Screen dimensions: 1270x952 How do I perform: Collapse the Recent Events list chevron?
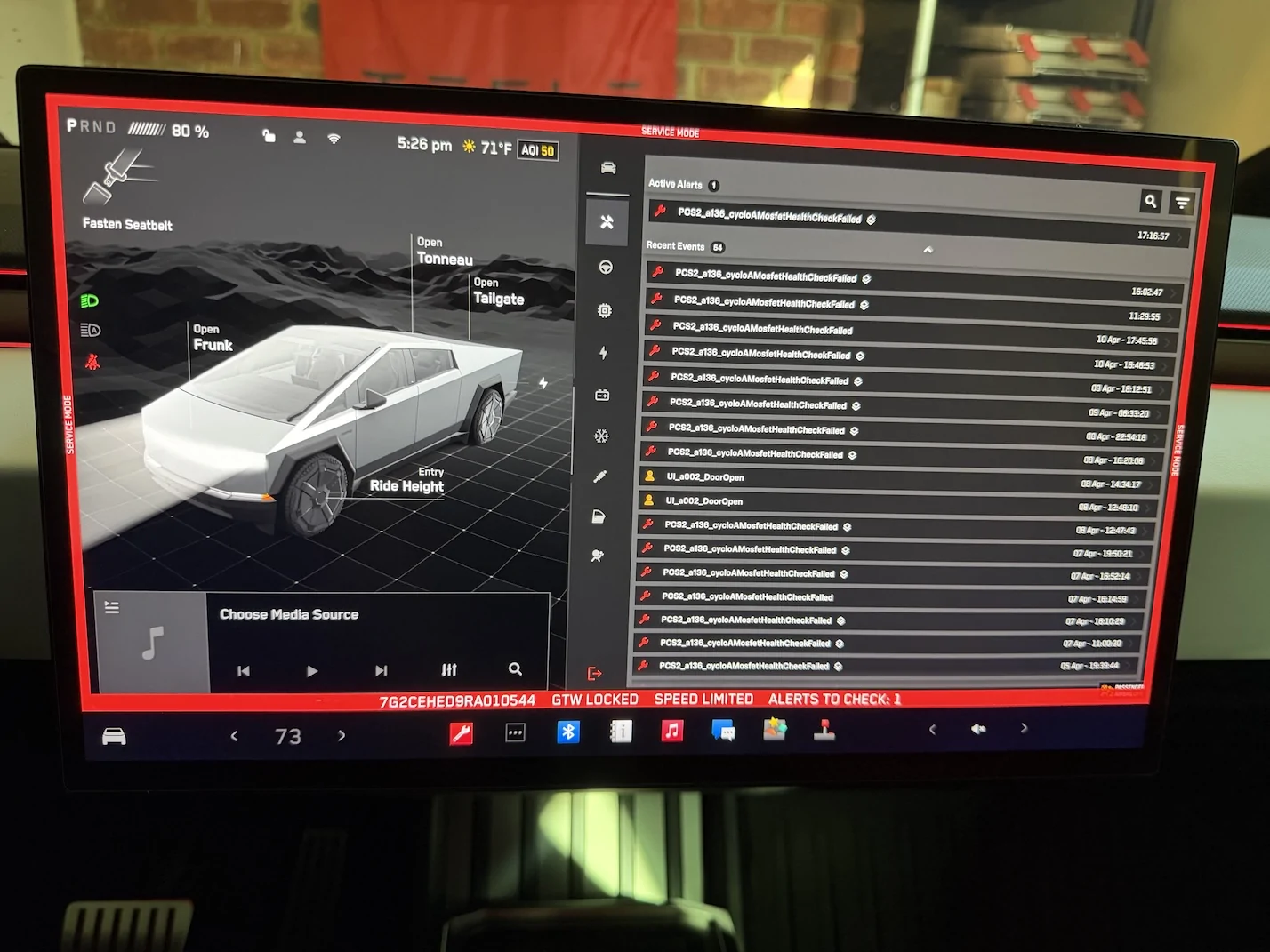928,250
